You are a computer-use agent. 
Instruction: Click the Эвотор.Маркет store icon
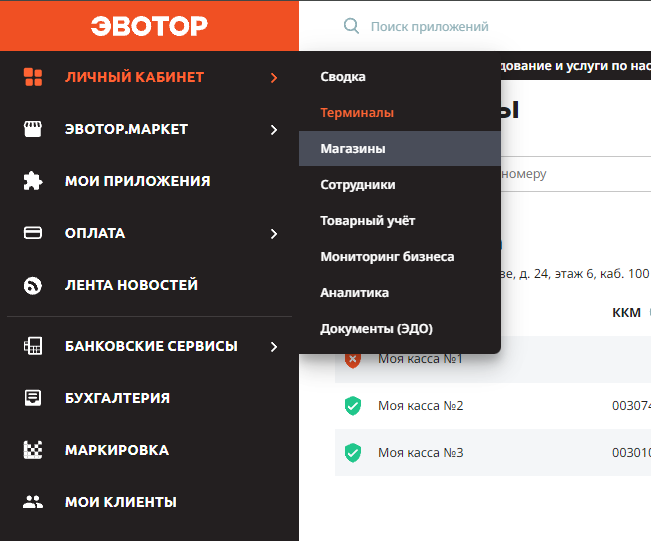[x=33, y=129]
